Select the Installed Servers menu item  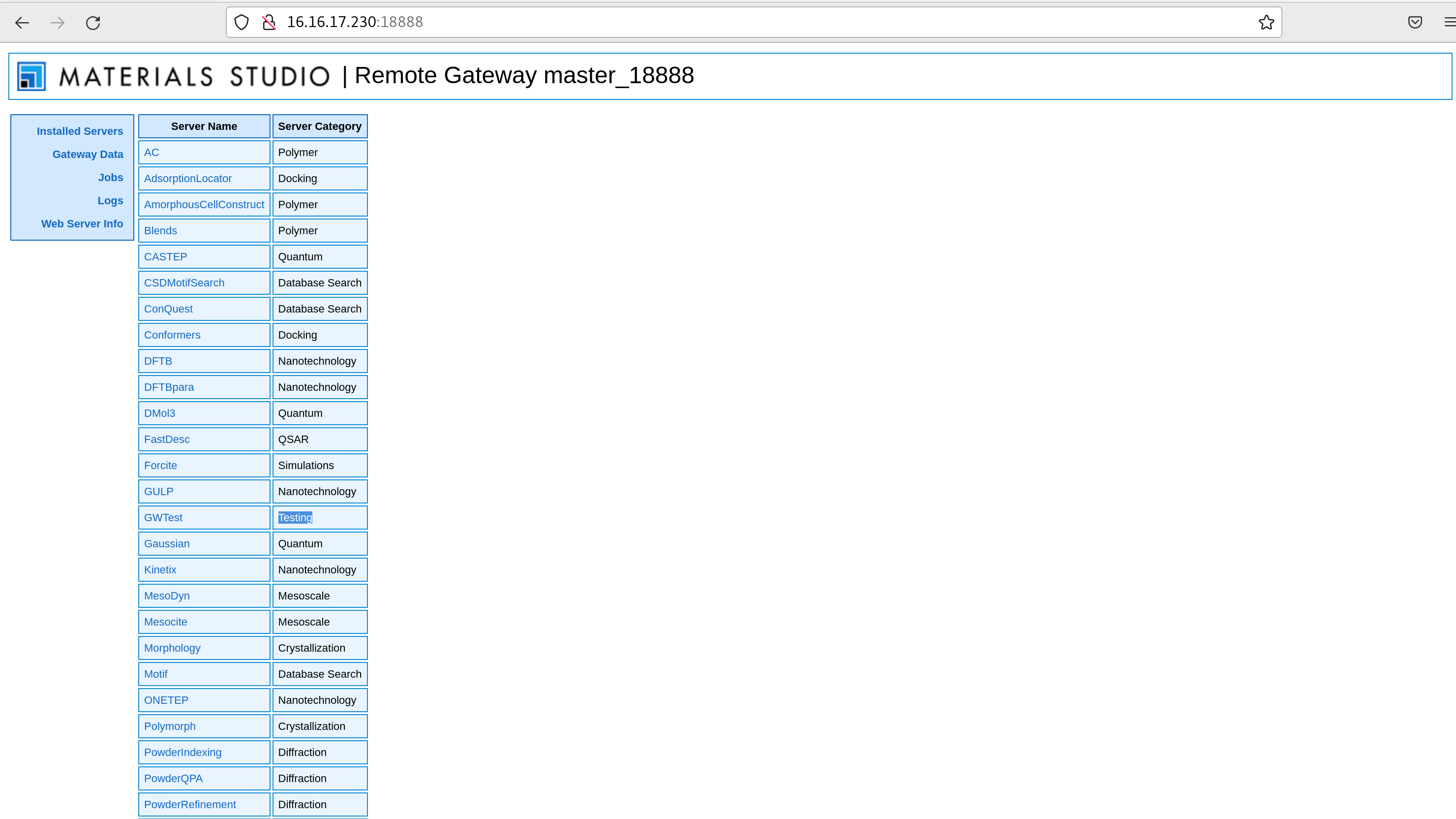[x=80, y=131]
